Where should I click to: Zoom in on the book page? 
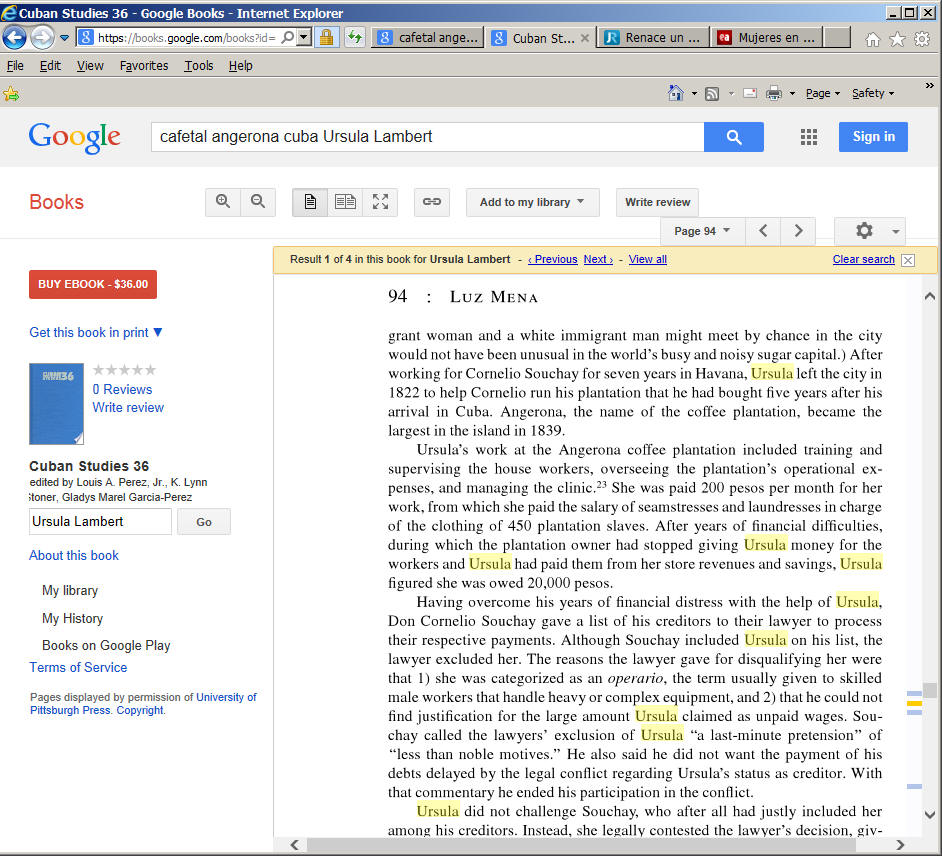pyautogui.click(x=223, y=202)
